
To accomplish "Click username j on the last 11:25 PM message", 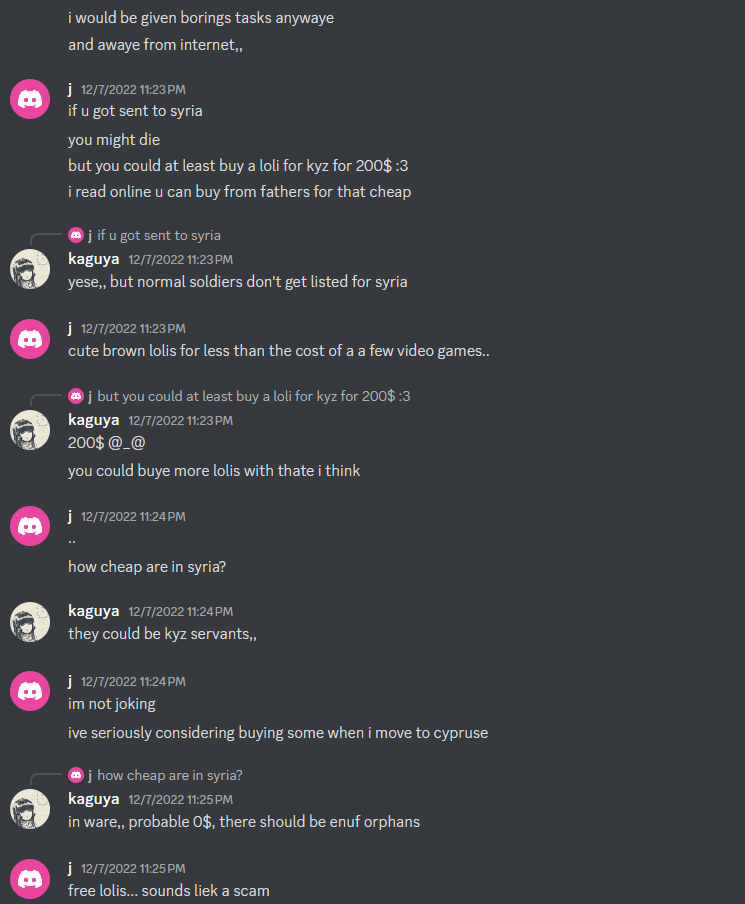I will [70, 868].
